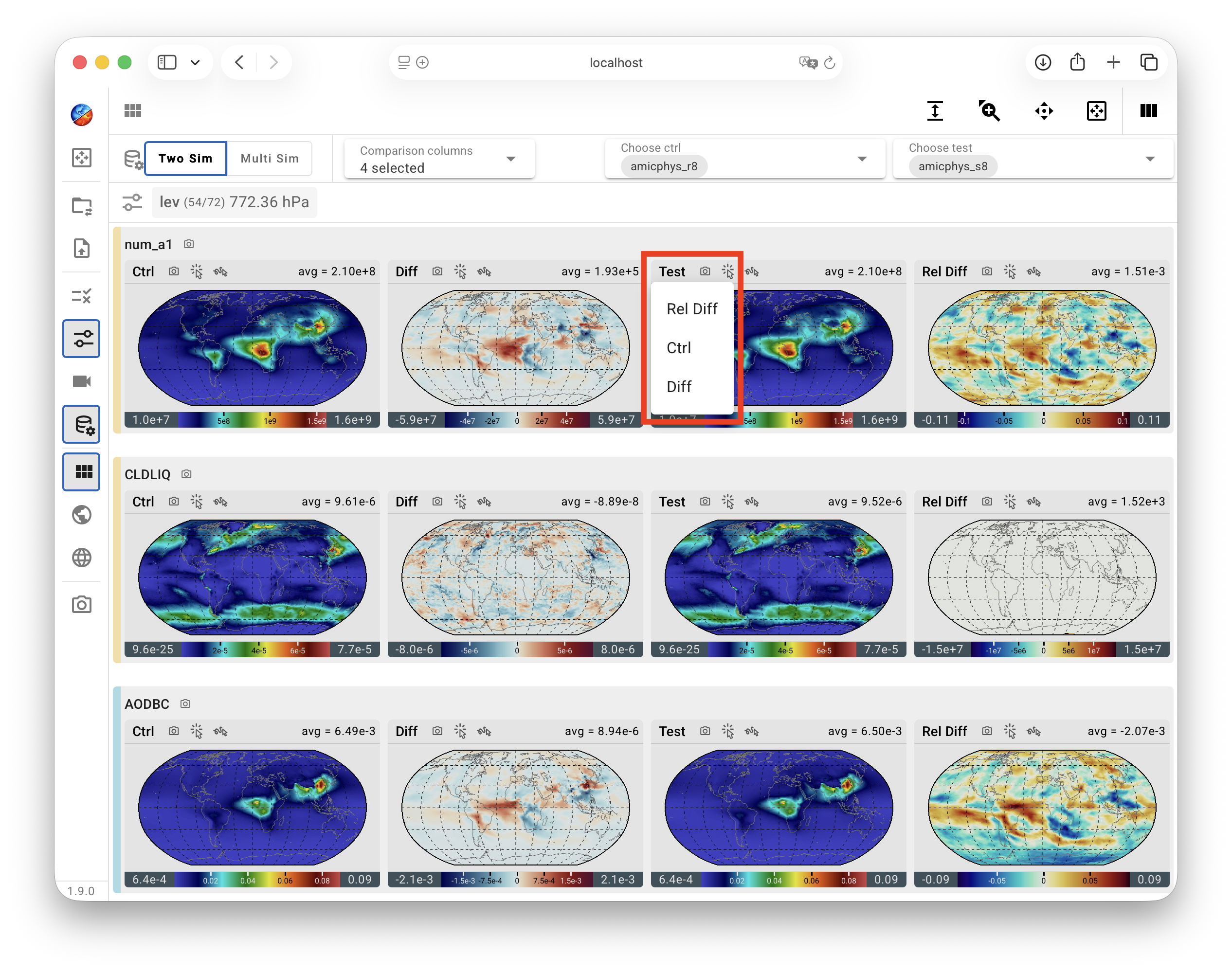Click the amicphys_r8 chip

point(664,166)
